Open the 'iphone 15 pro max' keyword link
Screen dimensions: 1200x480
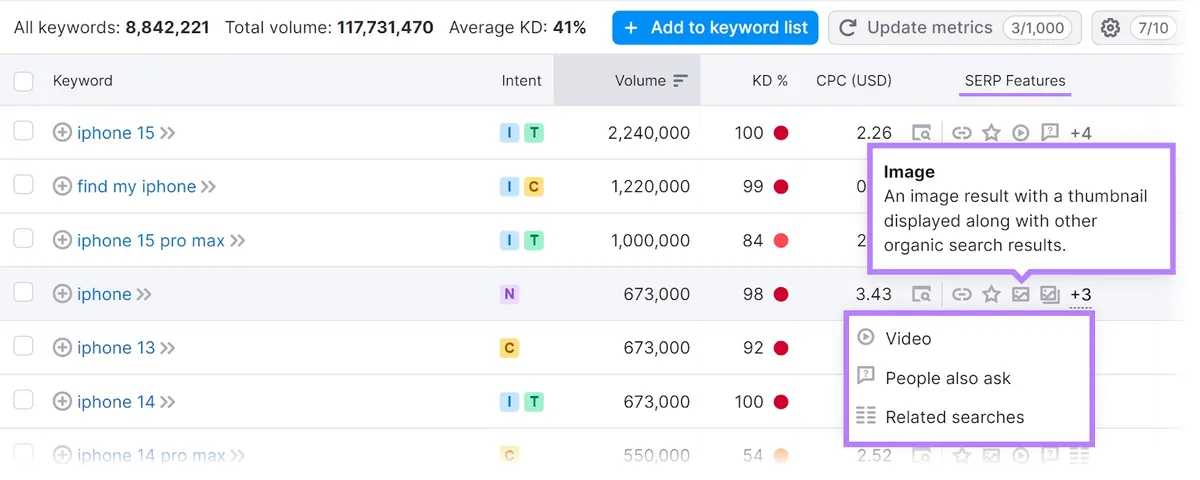(x=151, y=240)
